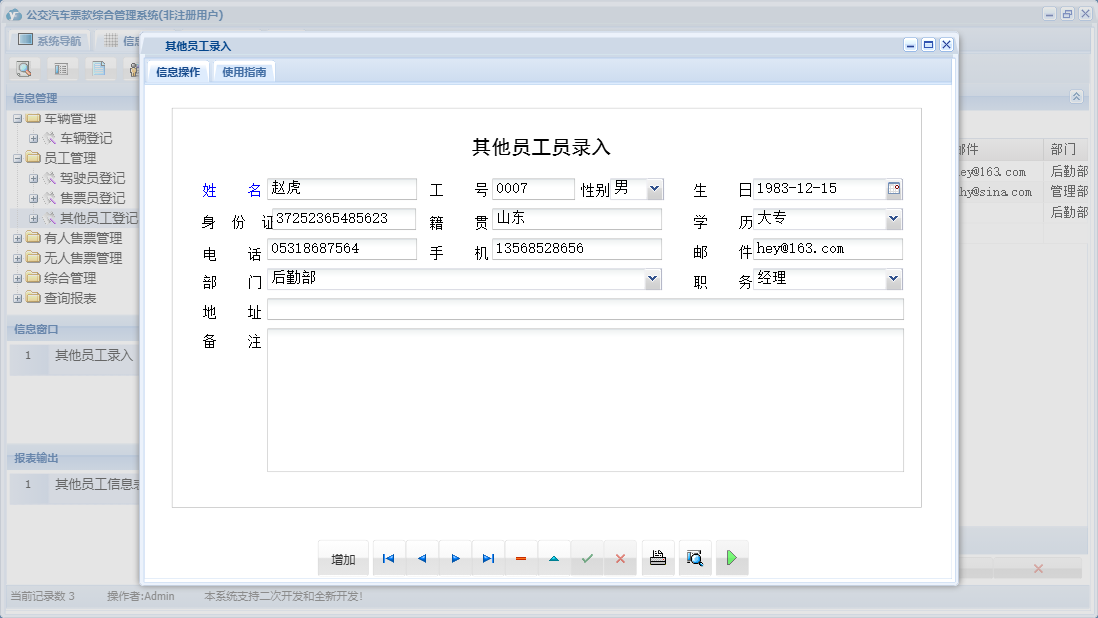Viewport: 1098px width, 618px height.
Task: Open the print preview icon
Action: [695, 558]
